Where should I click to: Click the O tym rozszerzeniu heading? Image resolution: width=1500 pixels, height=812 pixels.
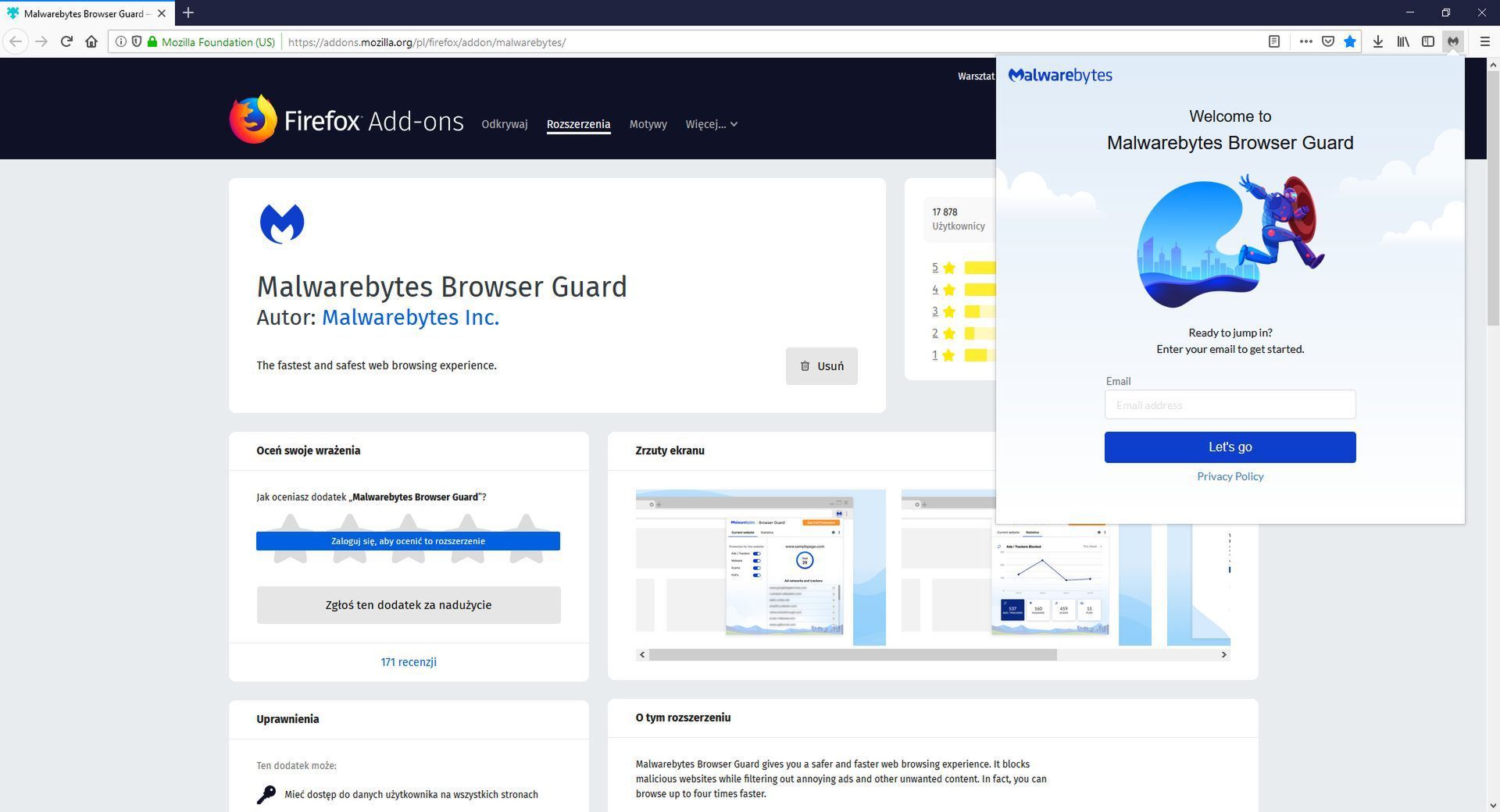pyautogui.click(x=683, y=718)
